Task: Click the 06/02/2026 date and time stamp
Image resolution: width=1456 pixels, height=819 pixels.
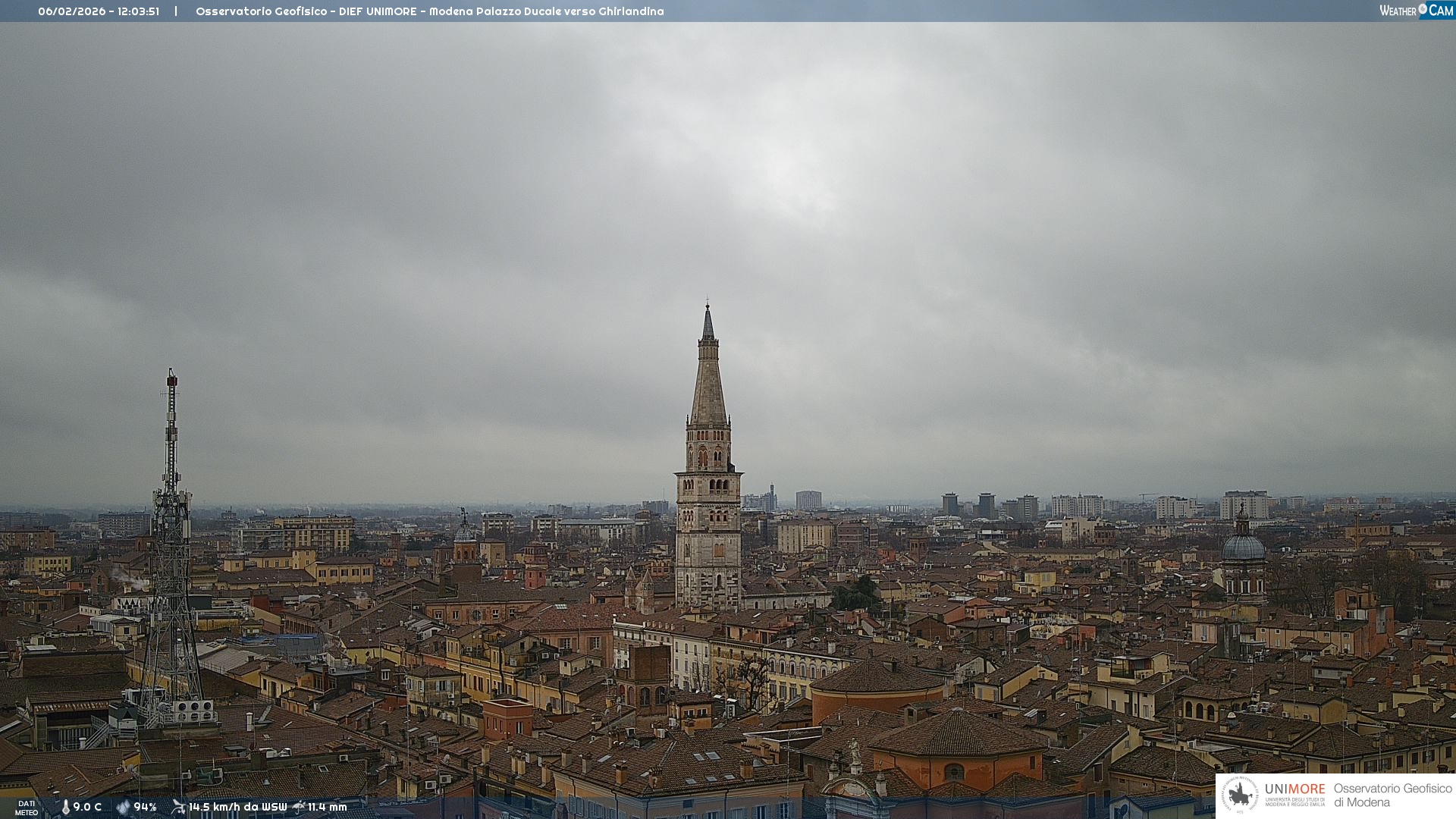Action: pyautogui.click(x=99, y=11)
